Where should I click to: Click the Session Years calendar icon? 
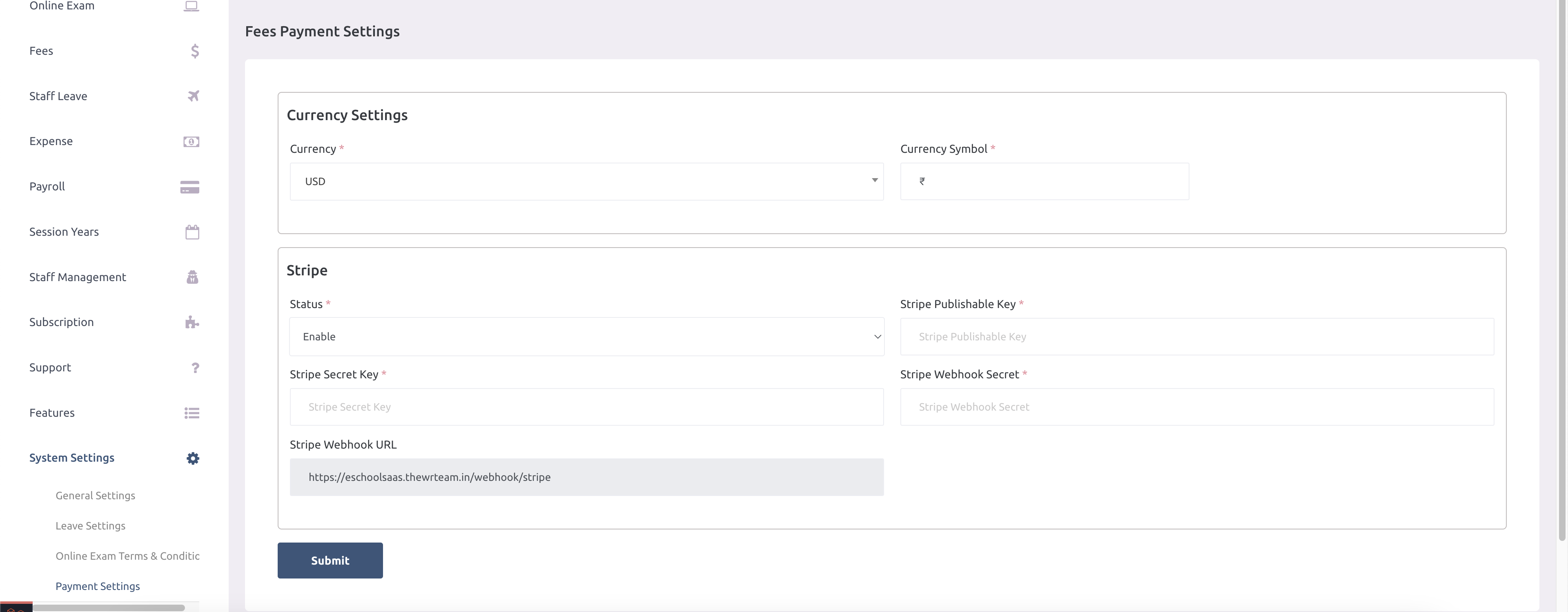tap(192, 232)
